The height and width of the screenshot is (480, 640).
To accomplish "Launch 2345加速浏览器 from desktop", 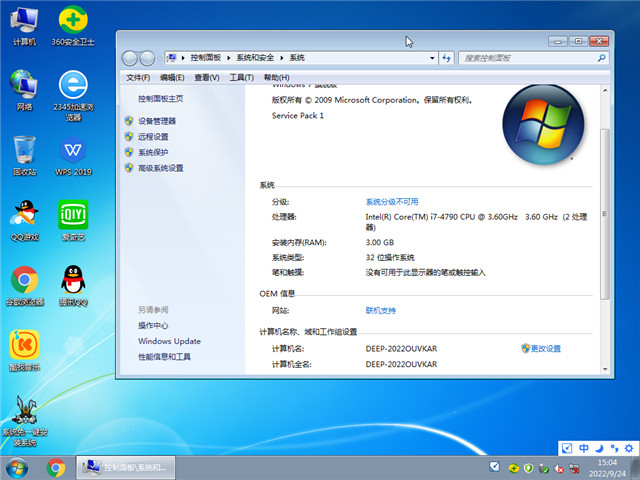I will tap(73, 96).
